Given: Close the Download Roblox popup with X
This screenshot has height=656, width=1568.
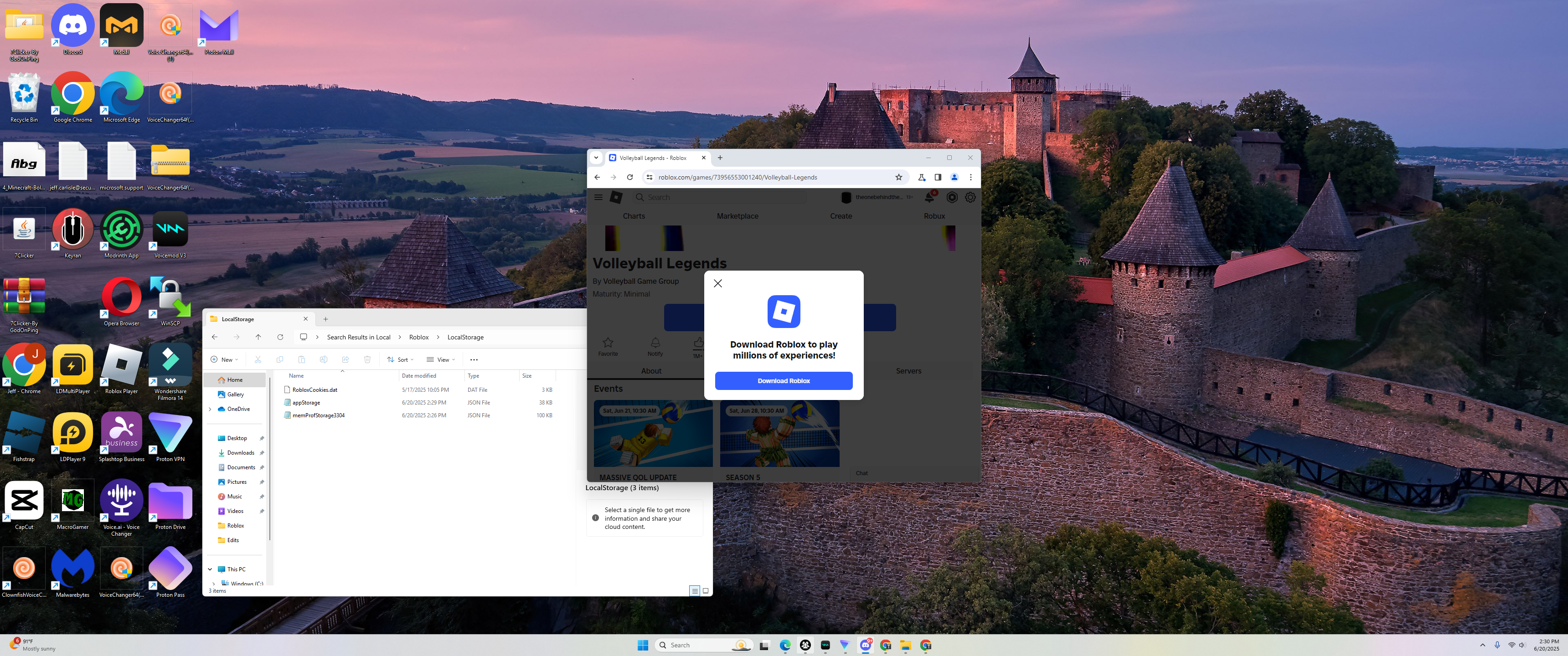Looking at the screenshot, I should (x=717, y=283).
